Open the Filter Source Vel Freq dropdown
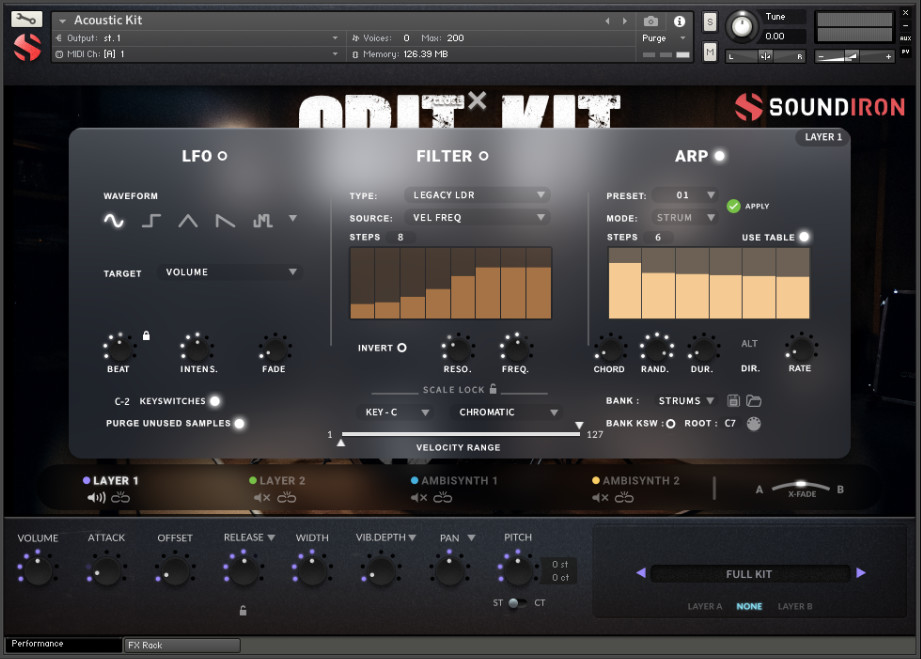The width and height of the screenshot is (921, 659). point(477,217)
